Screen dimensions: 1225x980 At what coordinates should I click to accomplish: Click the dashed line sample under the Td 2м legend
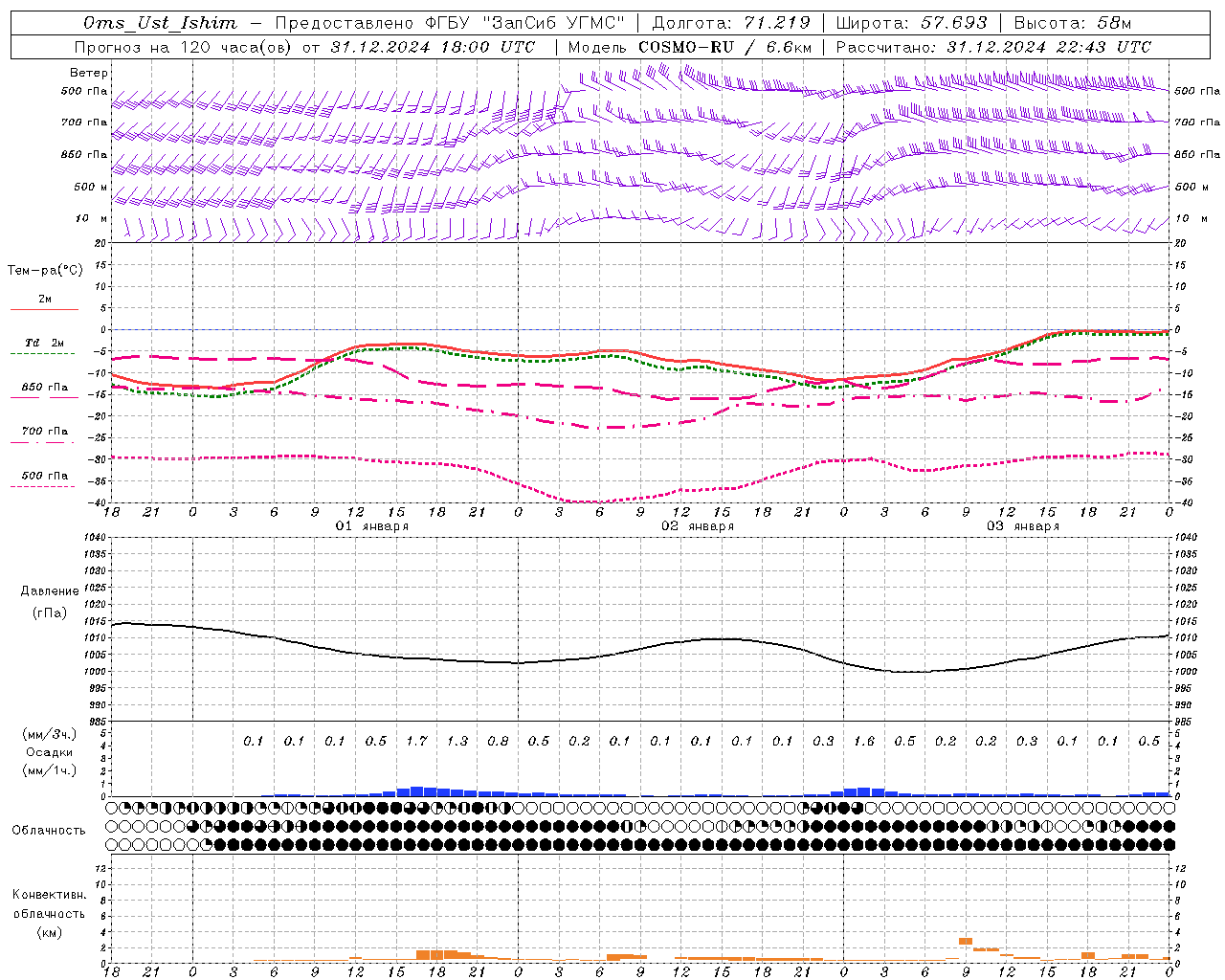tap(43, 353)
